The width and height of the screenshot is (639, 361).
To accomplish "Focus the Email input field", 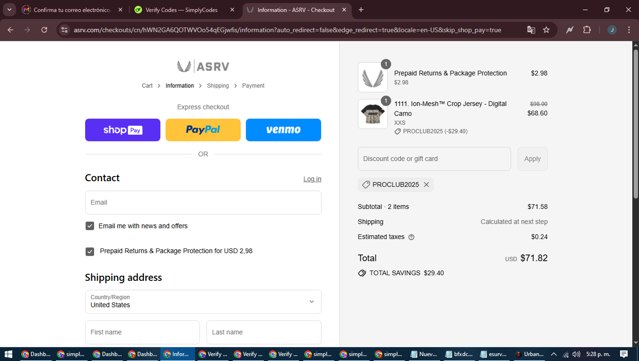I will 203,203.
